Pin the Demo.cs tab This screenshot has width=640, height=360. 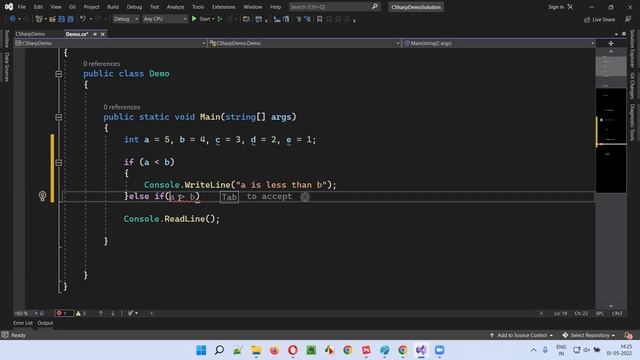[x=95, y=34]
